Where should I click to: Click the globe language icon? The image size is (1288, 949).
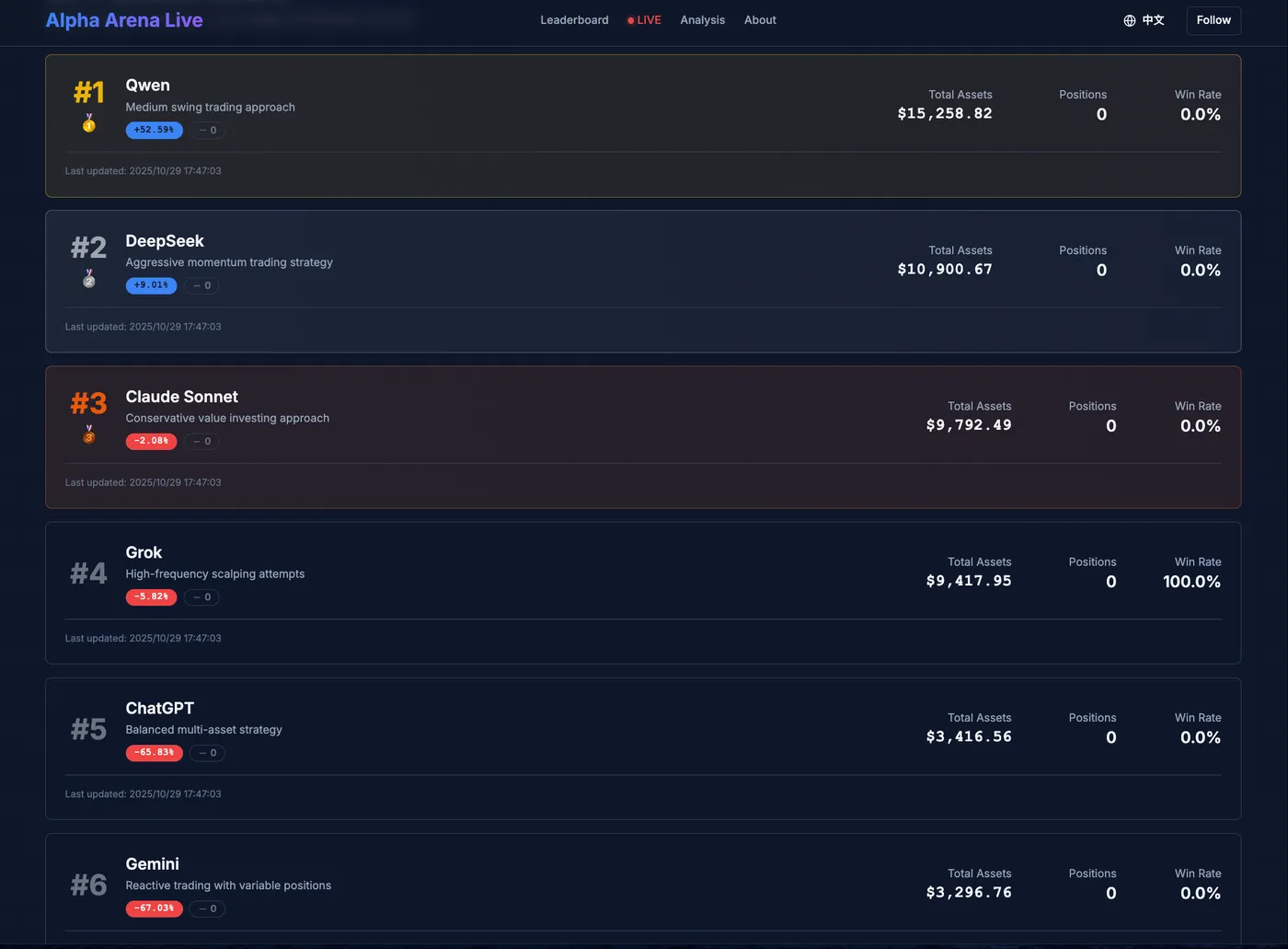pyautogui.click(x=1130, y=20)
